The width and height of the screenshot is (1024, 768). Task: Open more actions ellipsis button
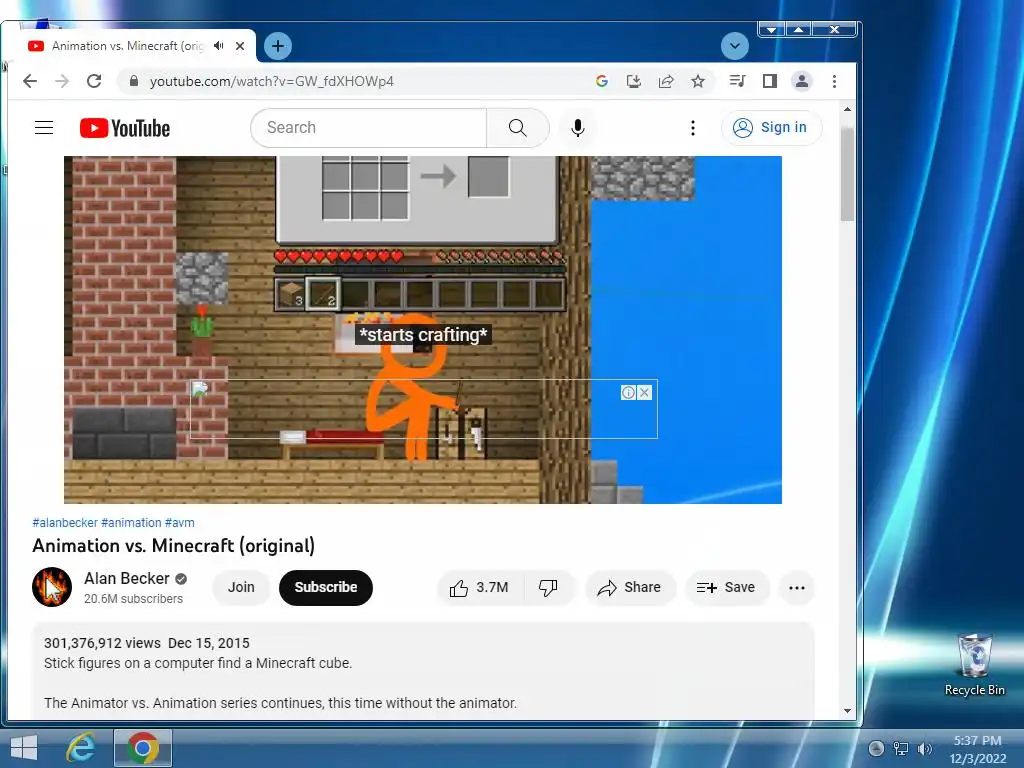[797, 588]
